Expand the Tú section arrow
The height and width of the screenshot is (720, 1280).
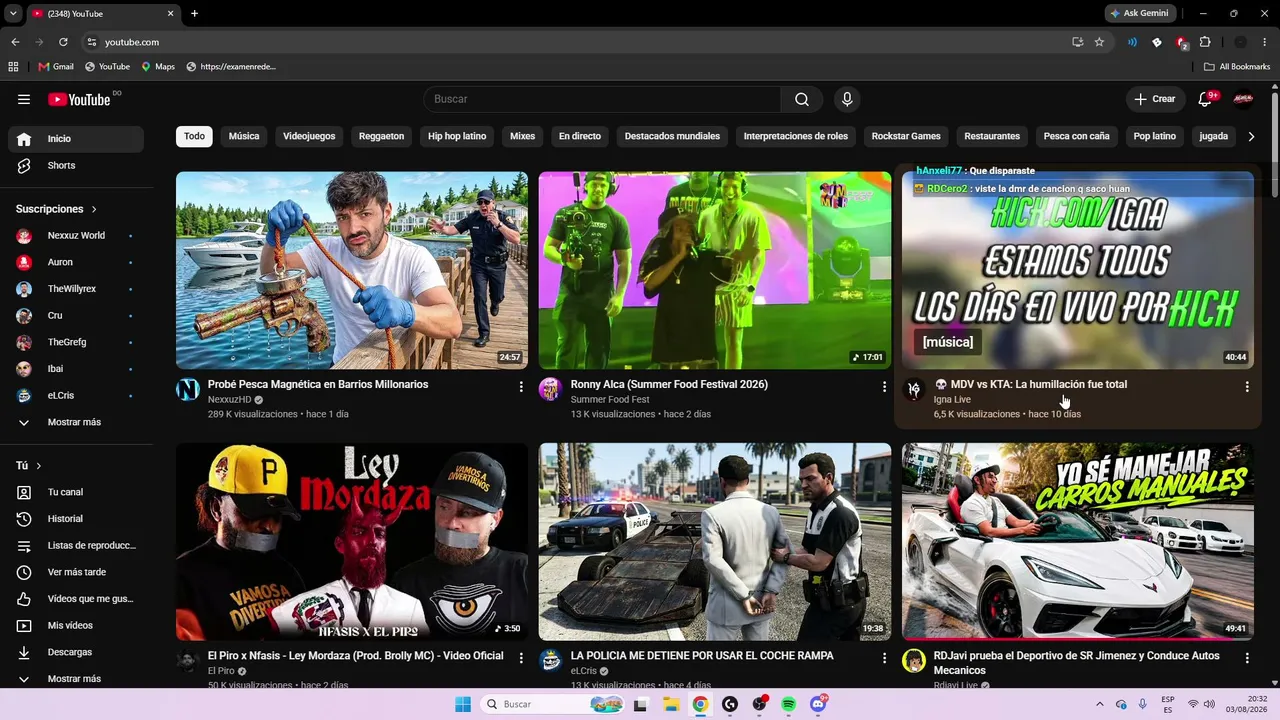tap(39, 466)
